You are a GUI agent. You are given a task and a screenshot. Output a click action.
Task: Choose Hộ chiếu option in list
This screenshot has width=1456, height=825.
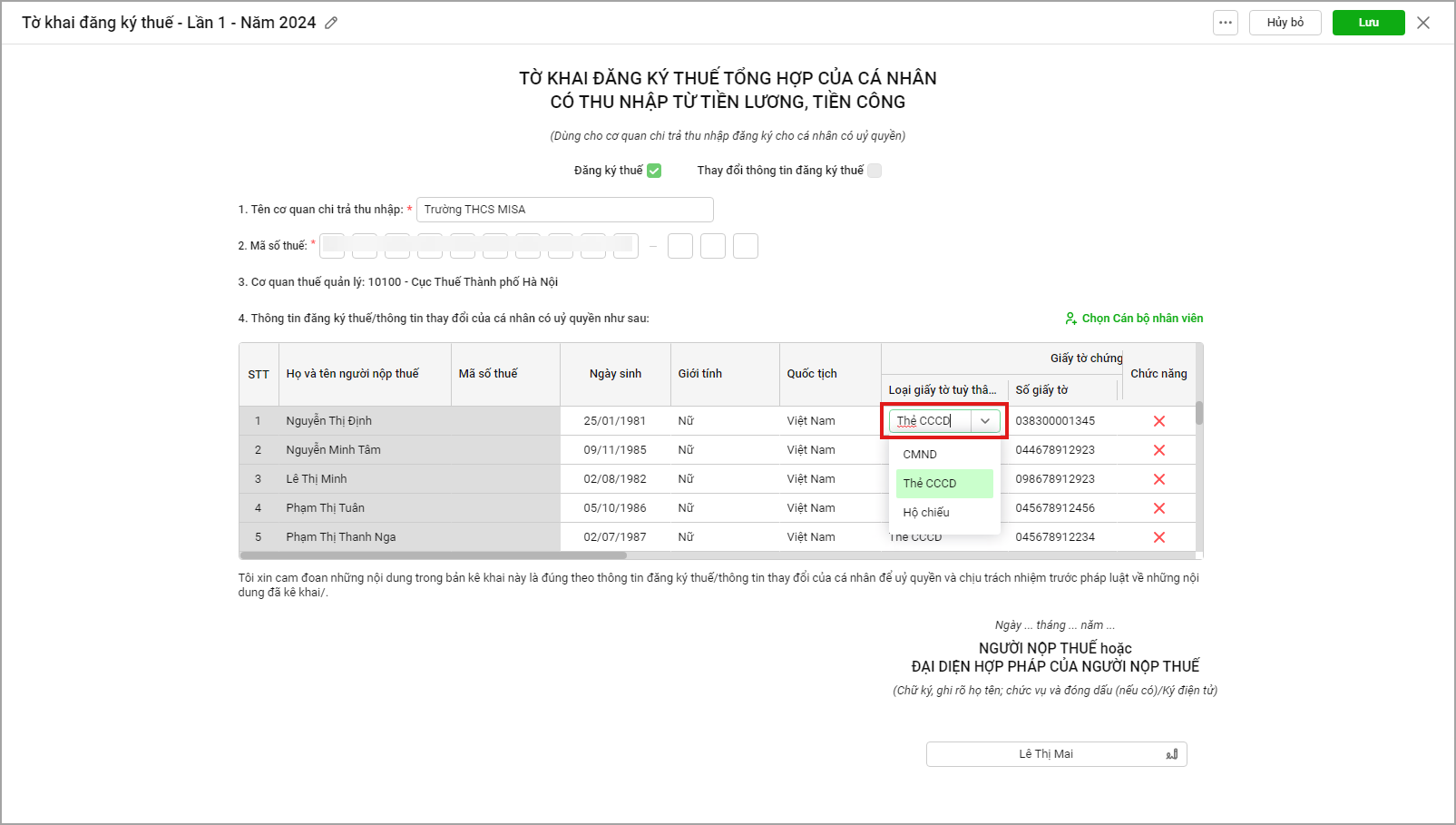tap(926, 513)
